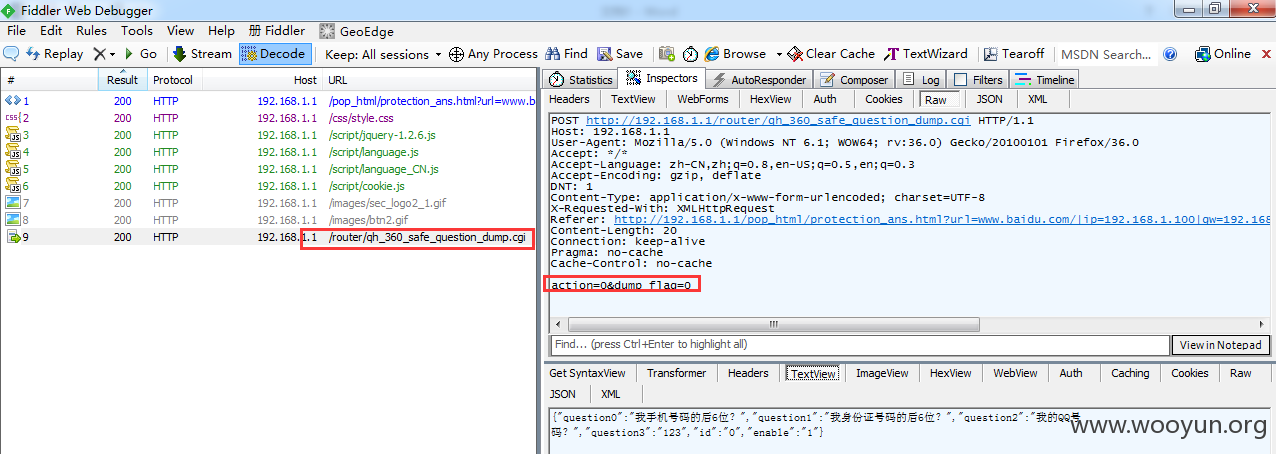The height and width of the screenshot is (454, 1276).
Task: Open the File menu
Action: coord(16,31)
